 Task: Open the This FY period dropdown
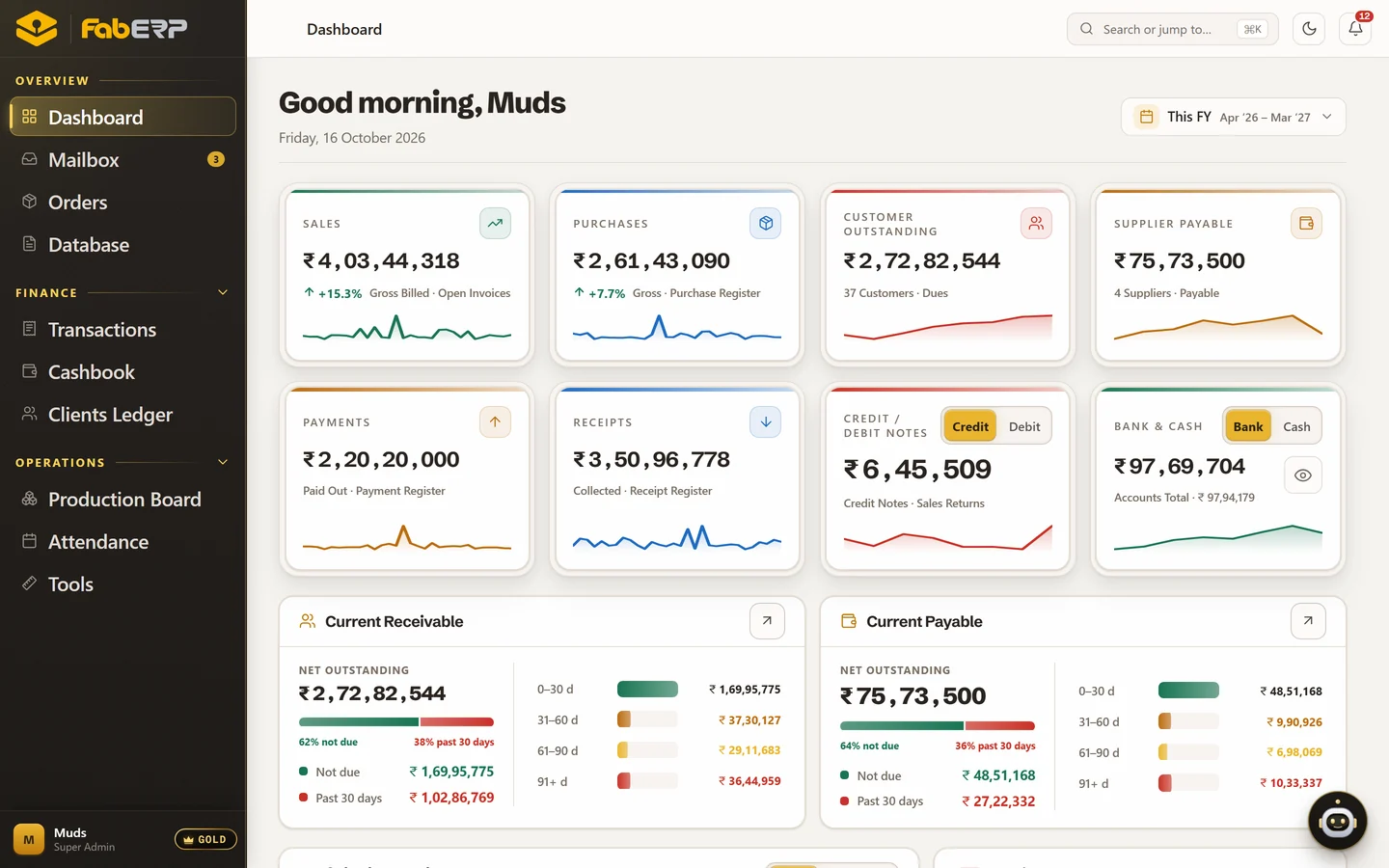pyautogui.click(x=1234, y=117)
